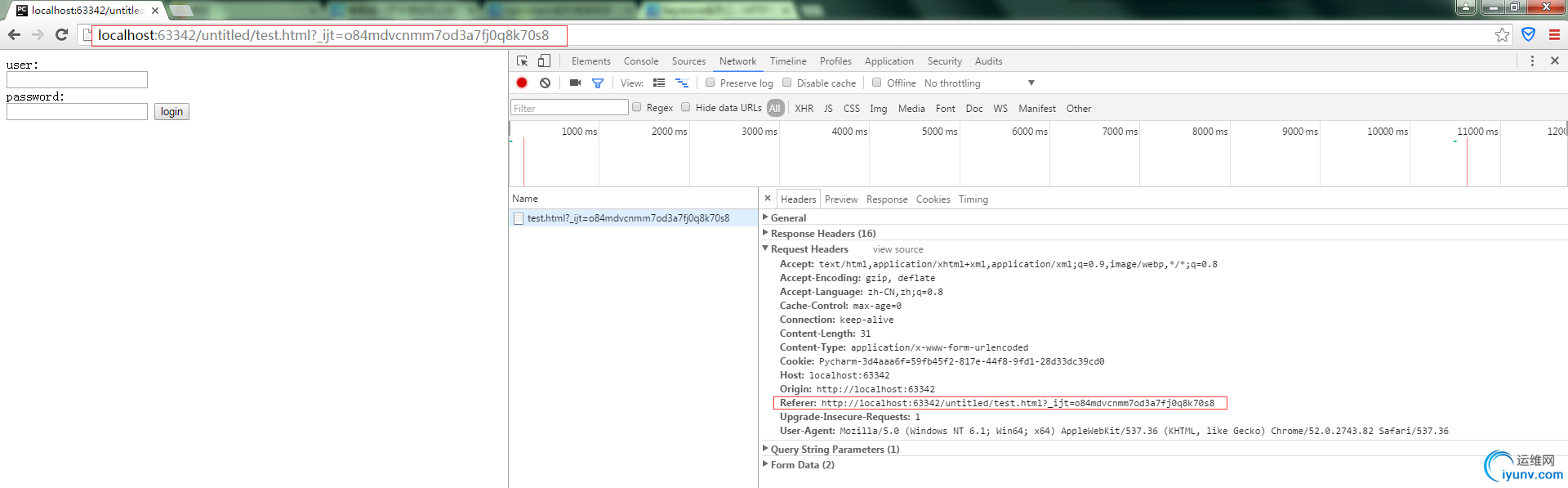Filter requests by Media

pyautogui.click(x=911, y=108)
